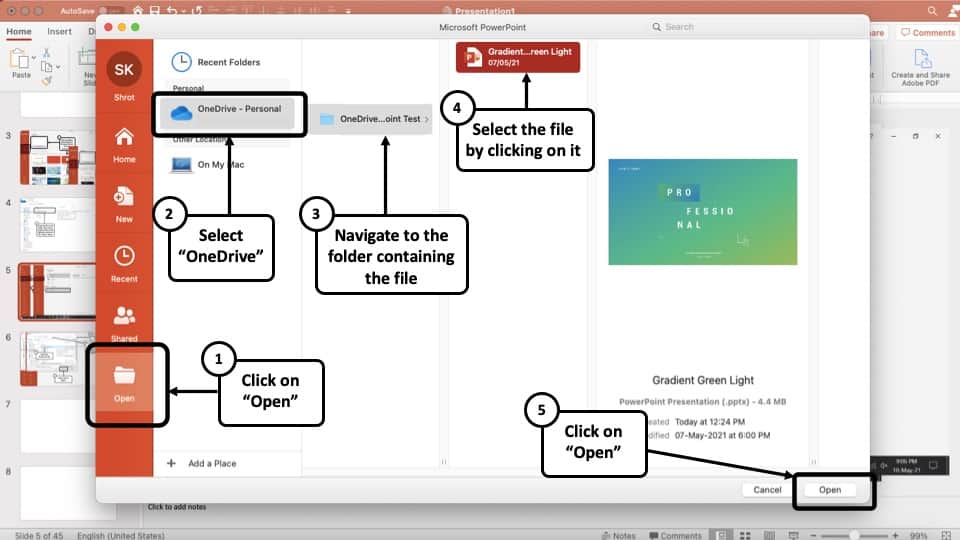Click the OneDrive...oint Test folder icon
The image size is (960, 540).
(x=327, y=119)
